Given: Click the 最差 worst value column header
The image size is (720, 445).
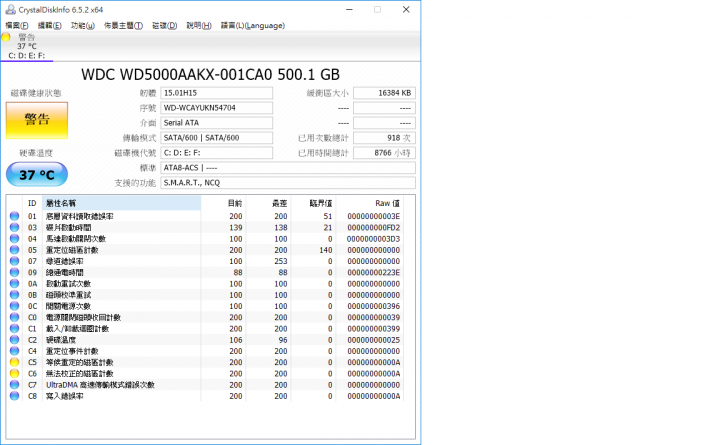Looking at the screenshot, I should pos(268,203).
